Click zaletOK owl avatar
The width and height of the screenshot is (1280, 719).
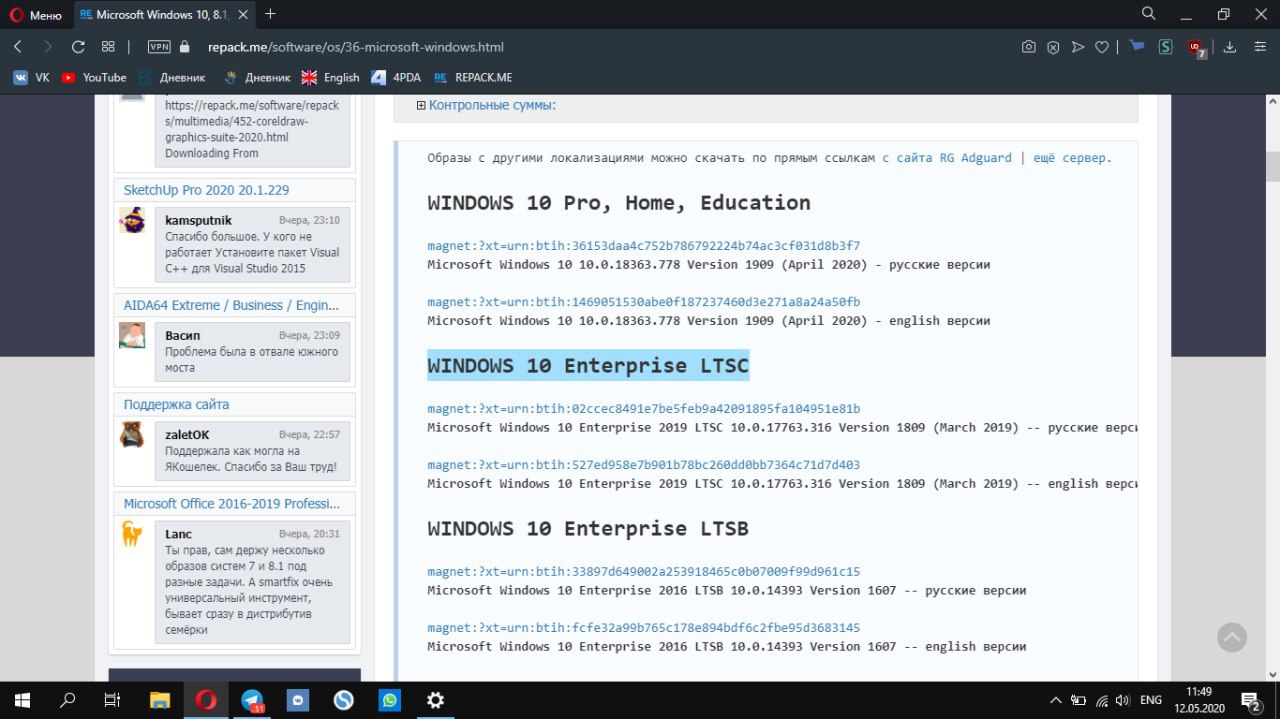pyautogui.click(x=132, y=434)
